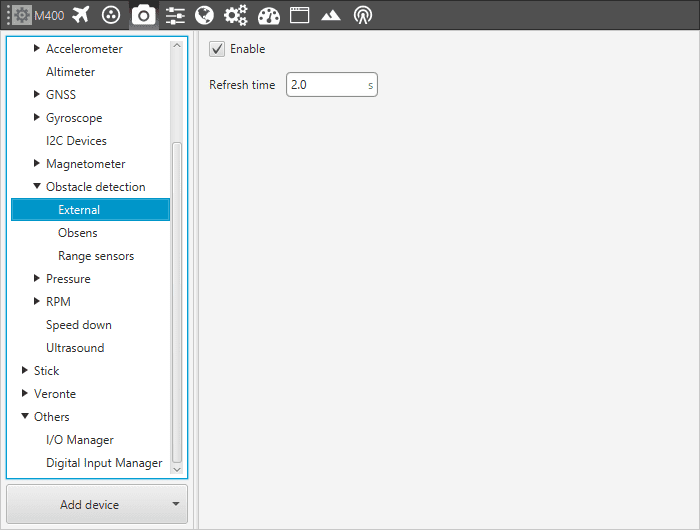Collapse the Obstacle detection node
This screenshot has height=530, width=700.
pyautogui.click(x=37, y=186)
